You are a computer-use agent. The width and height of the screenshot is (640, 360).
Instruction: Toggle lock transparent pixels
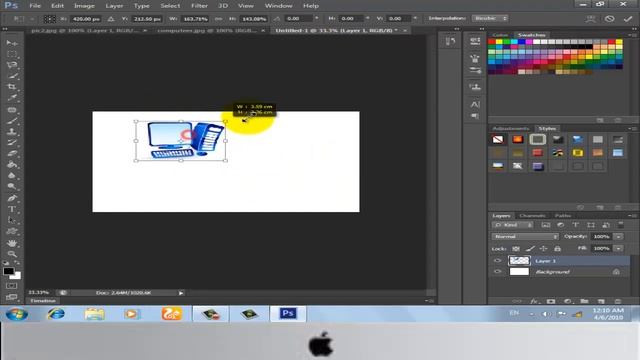pyautogui.click(x=516, y=248)
